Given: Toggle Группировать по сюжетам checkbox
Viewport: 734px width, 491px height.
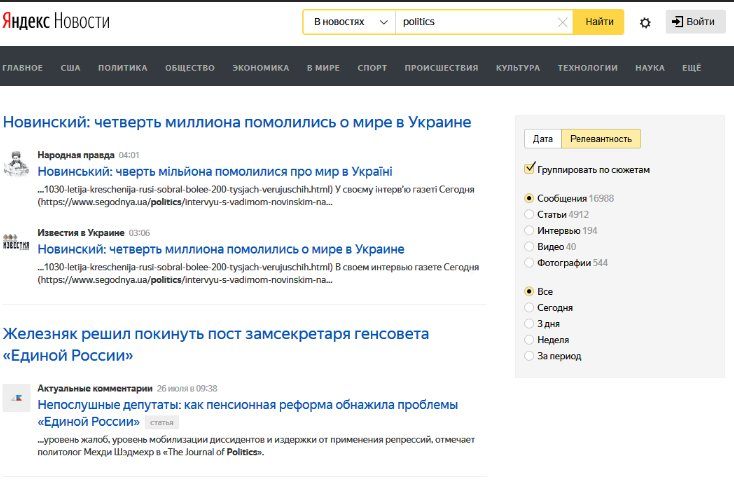Looking at the screenshot, I should 529,169.
